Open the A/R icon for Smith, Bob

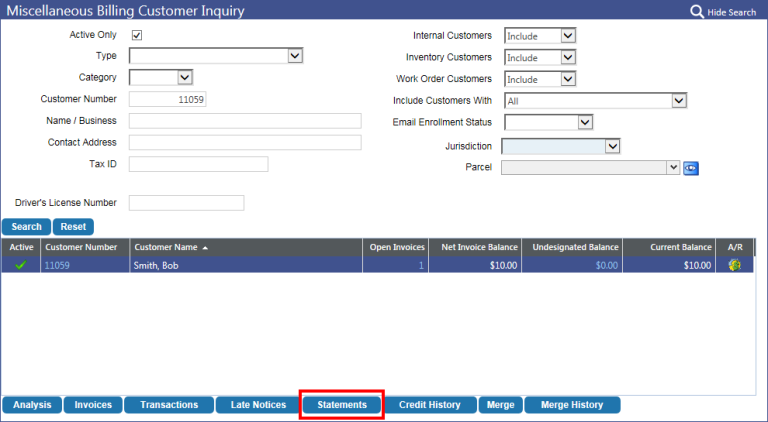[733, 265]
